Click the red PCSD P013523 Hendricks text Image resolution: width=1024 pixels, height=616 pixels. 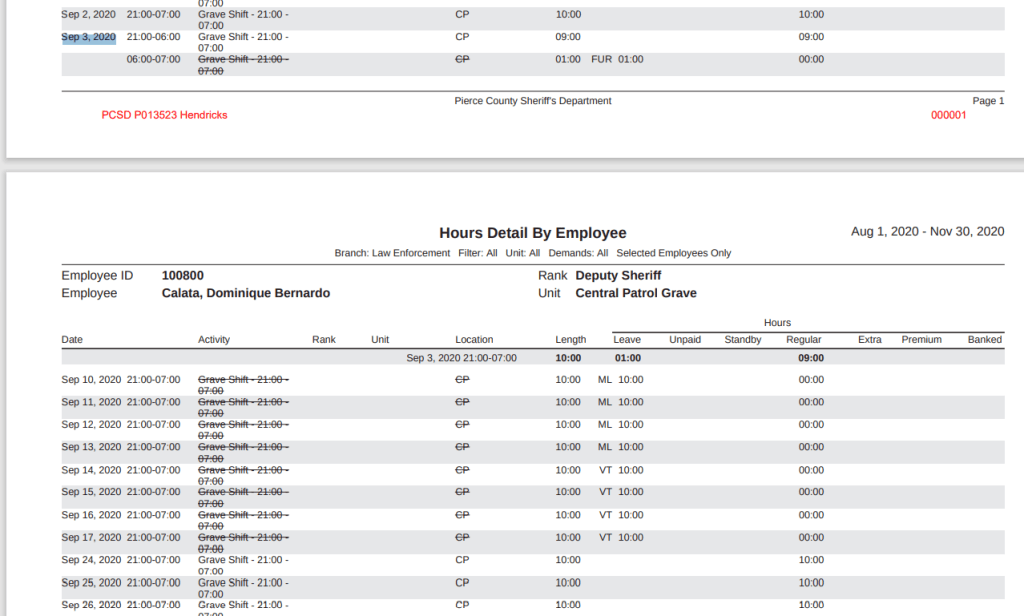click(x=164, y=115)
